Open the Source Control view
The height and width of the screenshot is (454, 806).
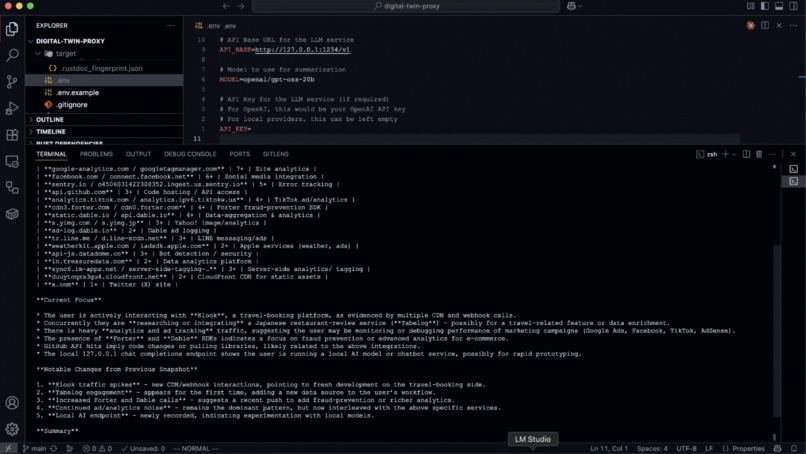[12, 82]
